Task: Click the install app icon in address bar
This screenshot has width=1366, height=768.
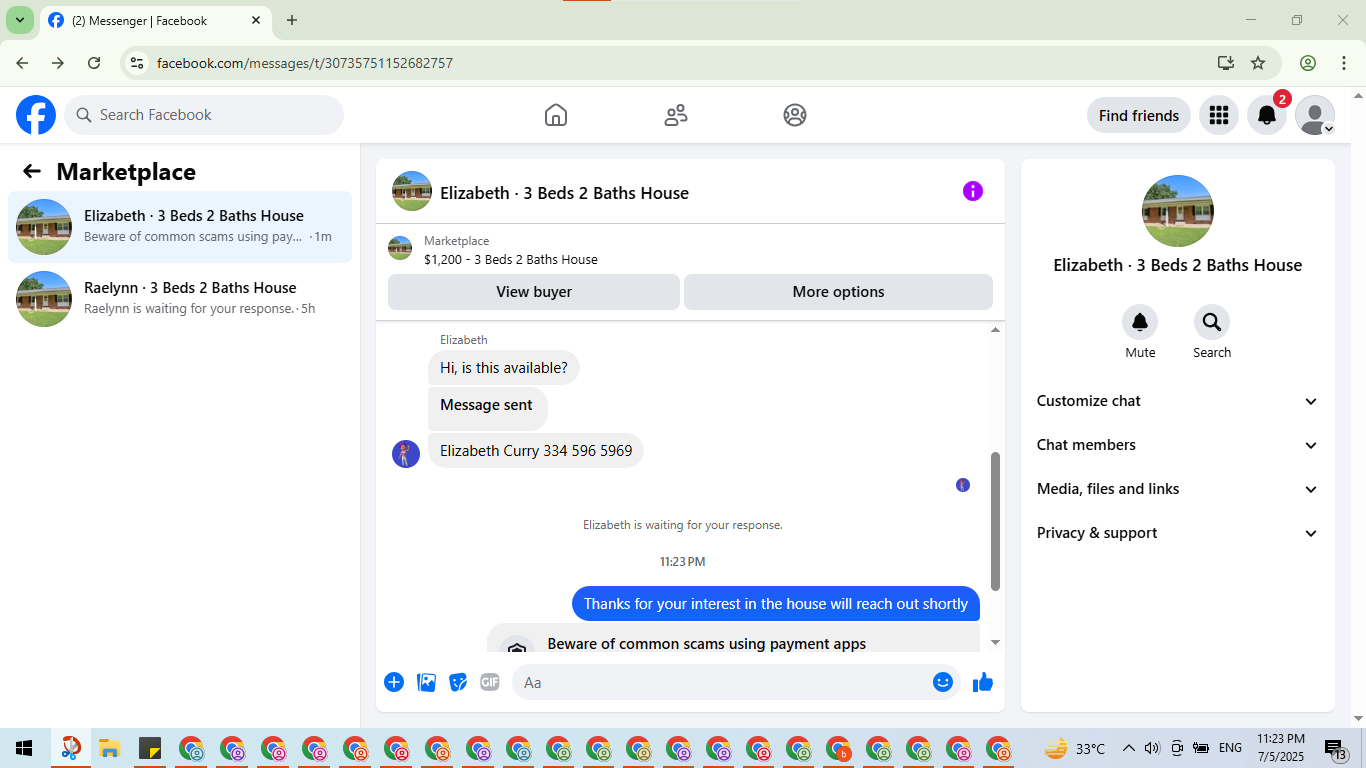Action: (1226, 63)
